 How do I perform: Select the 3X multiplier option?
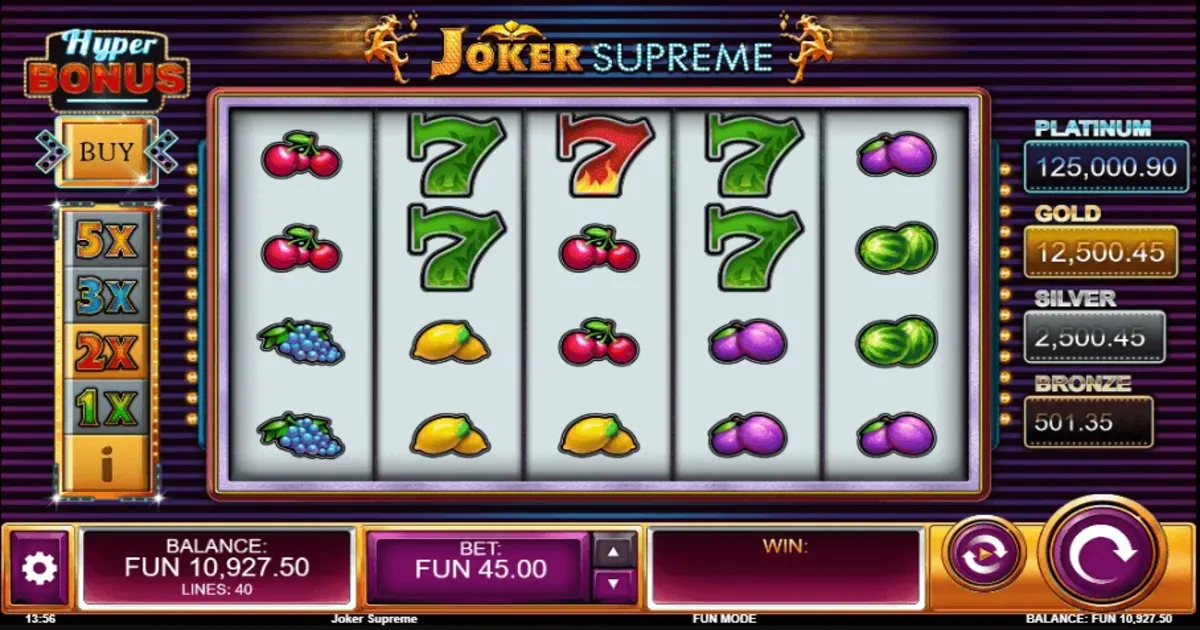click(105, 295)
